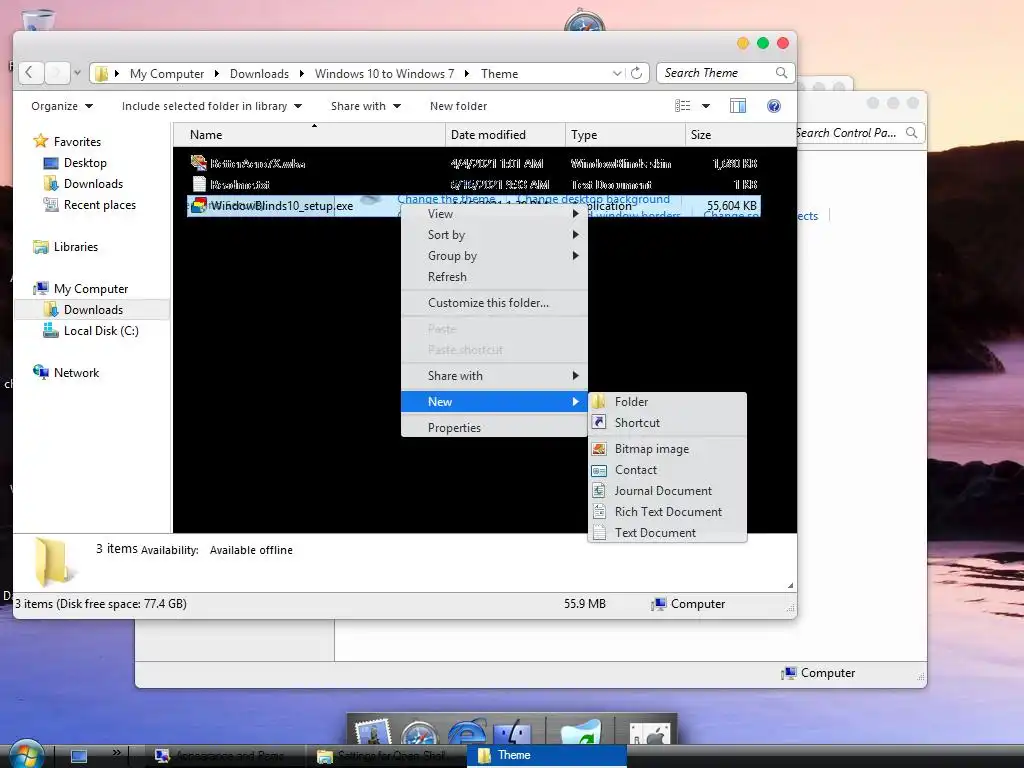Open the Organize menu
The width and height of the screenshot is (1024, 768).
point(62,106)
